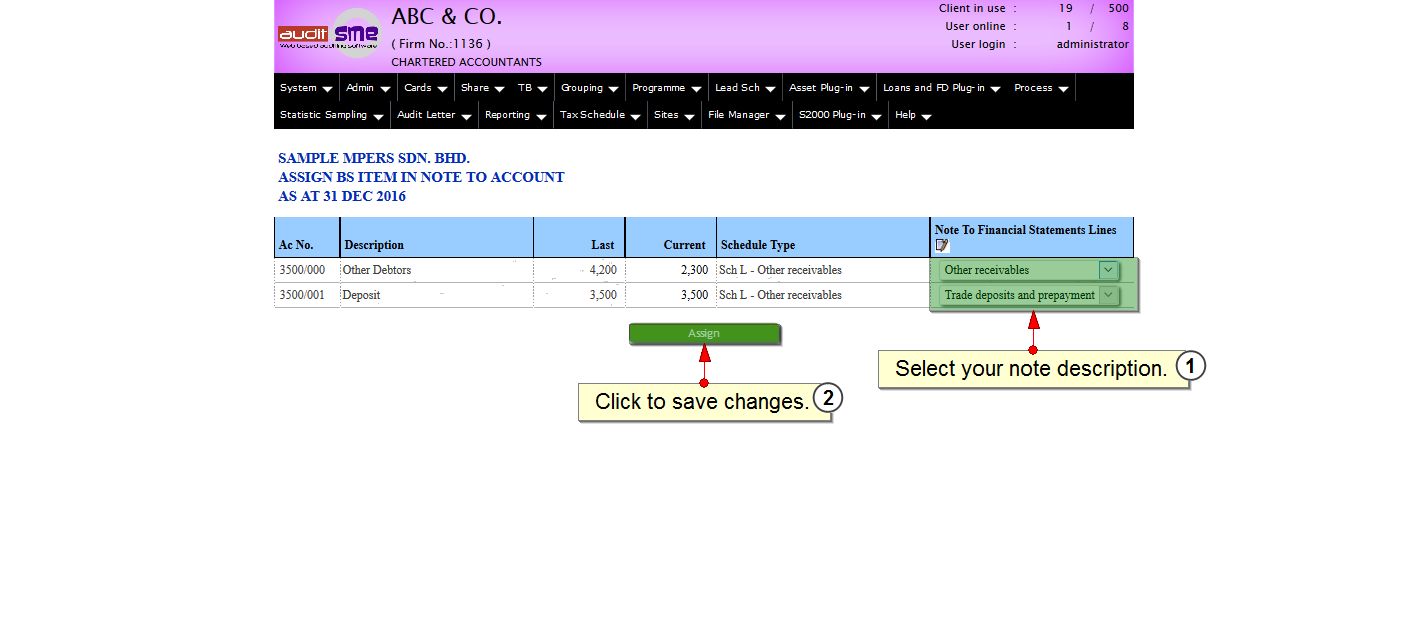
Task: Expand the Lead Sch menu
Action: [745, 88]
